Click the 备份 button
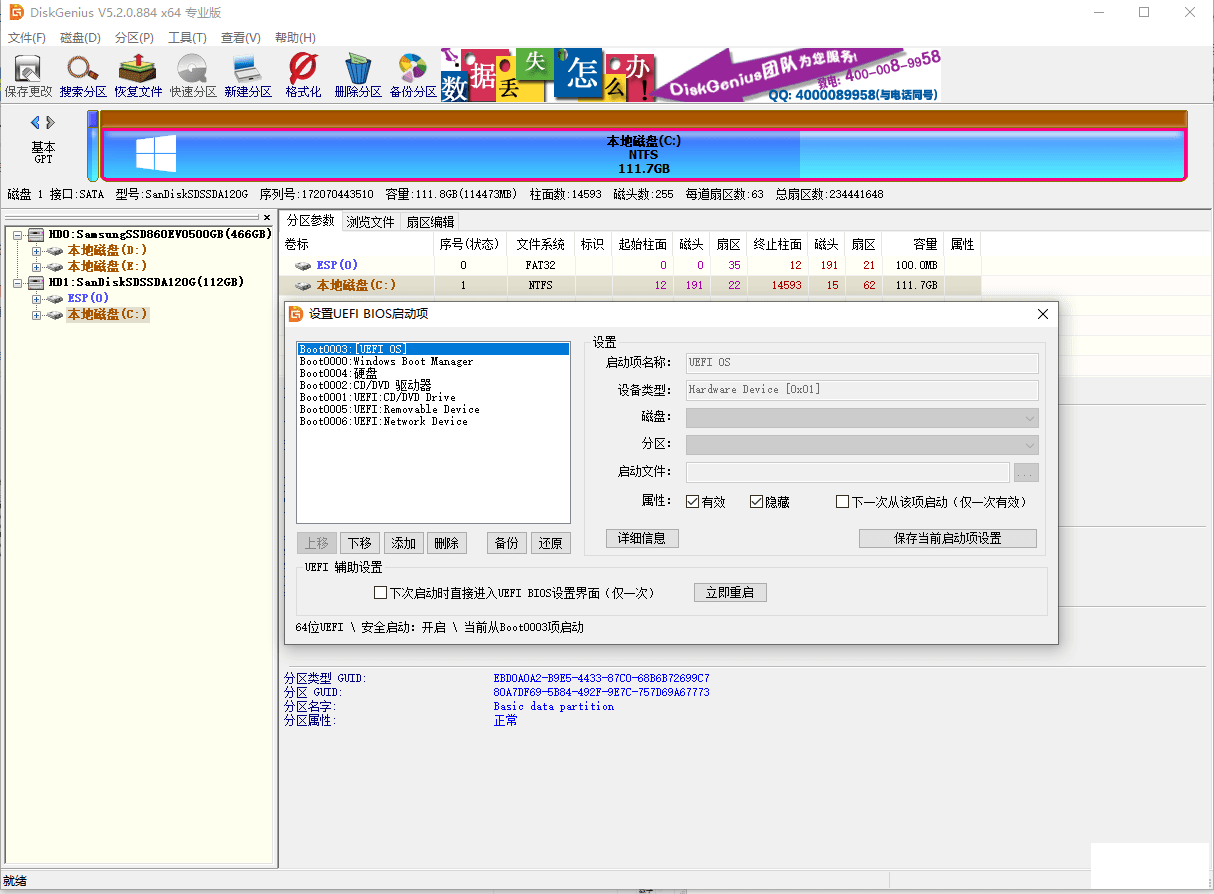Viewport: 1214px width, 894px height. (x=507, y=543)
